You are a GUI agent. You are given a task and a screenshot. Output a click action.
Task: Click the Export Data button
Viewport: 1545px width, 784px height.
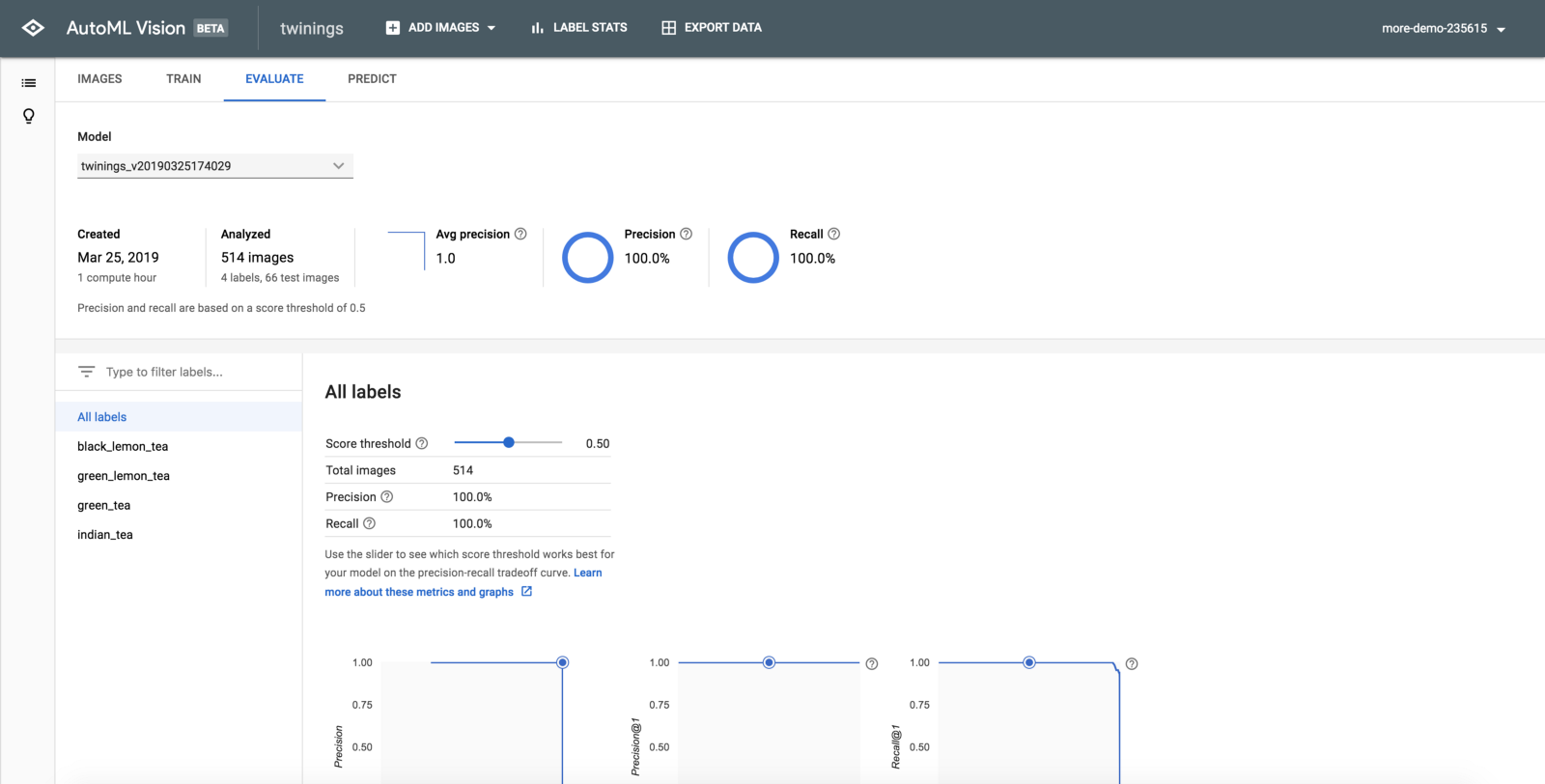712,28
